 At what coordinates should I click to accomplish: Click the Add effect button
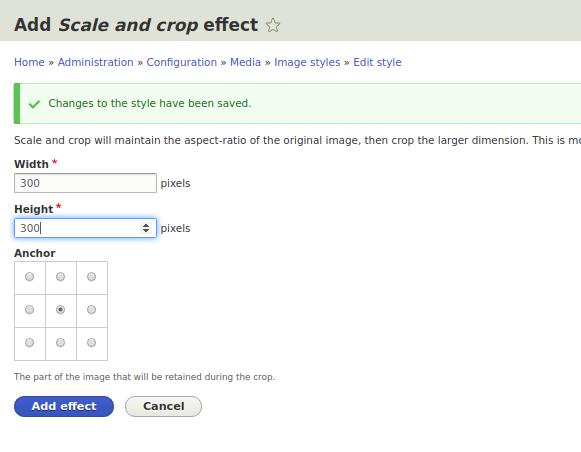click(x=64, y=406)
